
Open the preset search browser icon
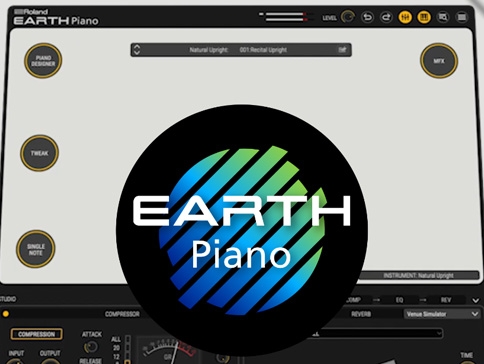(443, 17)
